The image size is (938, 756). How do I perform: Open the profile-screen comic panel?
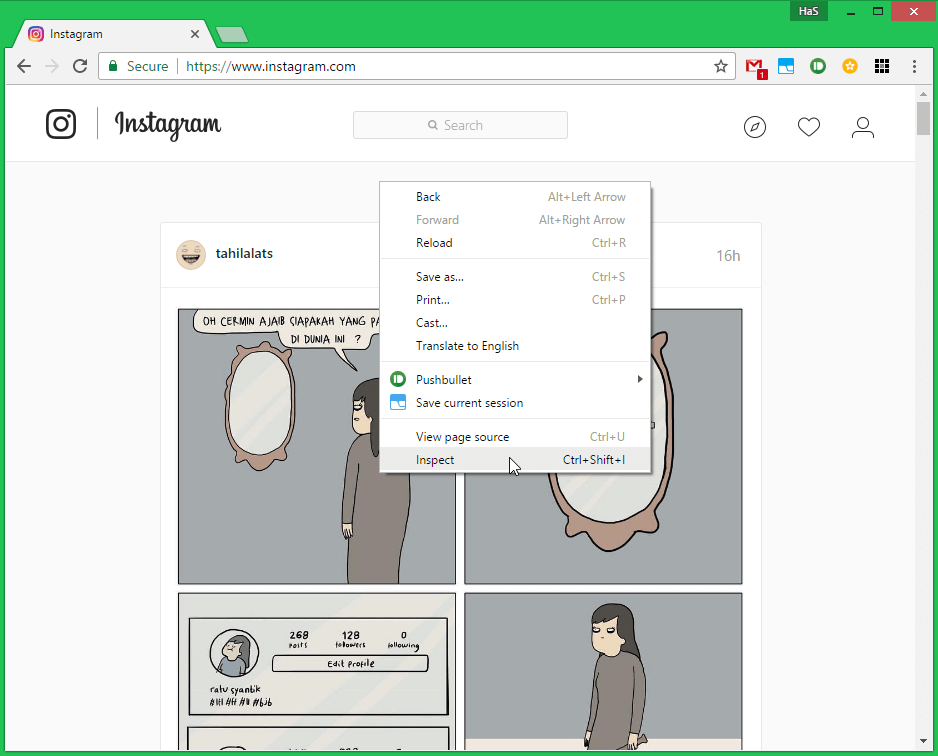pyautogui.click(x=317, y=671)
